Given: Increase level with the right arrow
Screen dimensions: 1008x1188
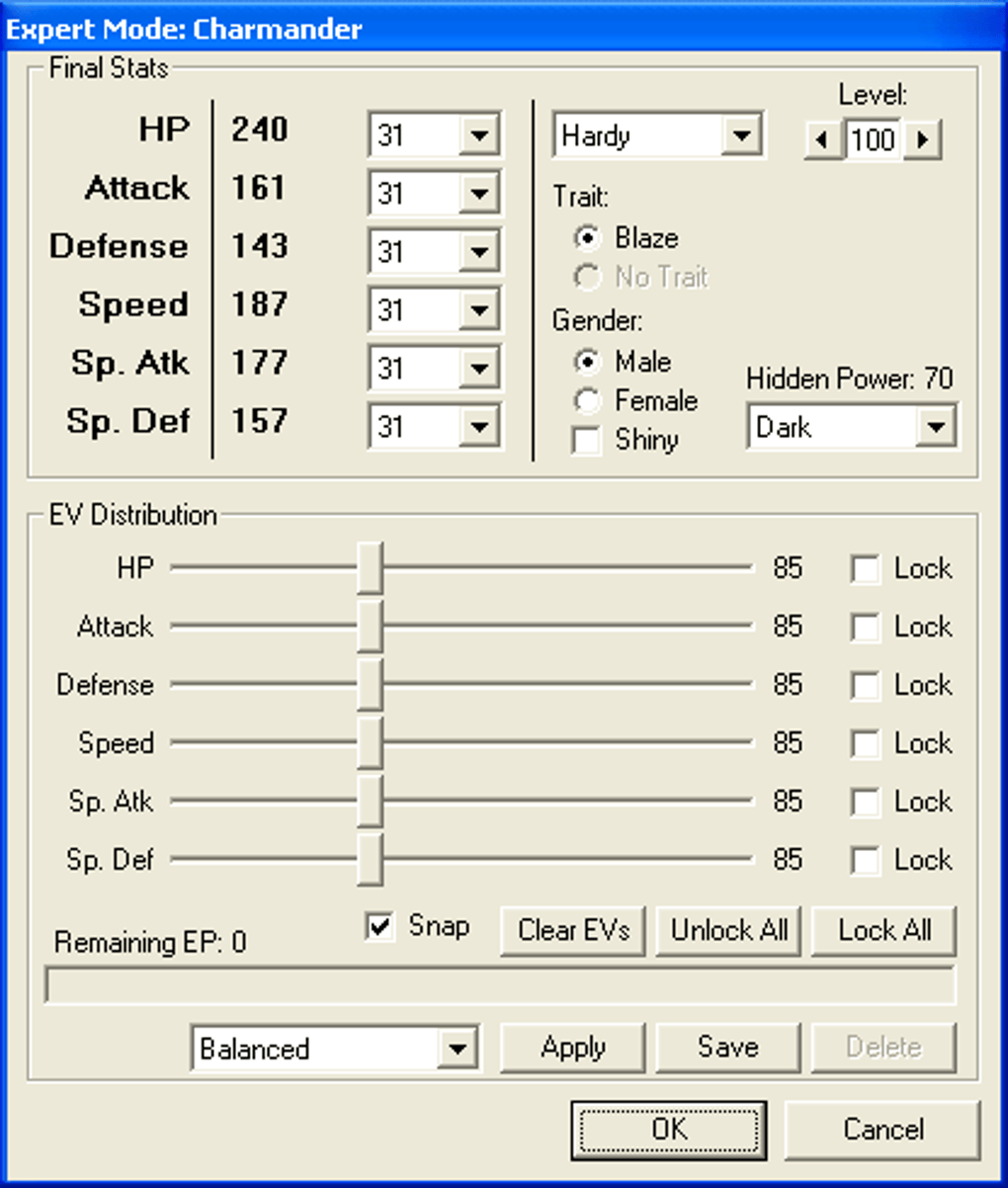Looking at the screenshot, I should [922, 139].
